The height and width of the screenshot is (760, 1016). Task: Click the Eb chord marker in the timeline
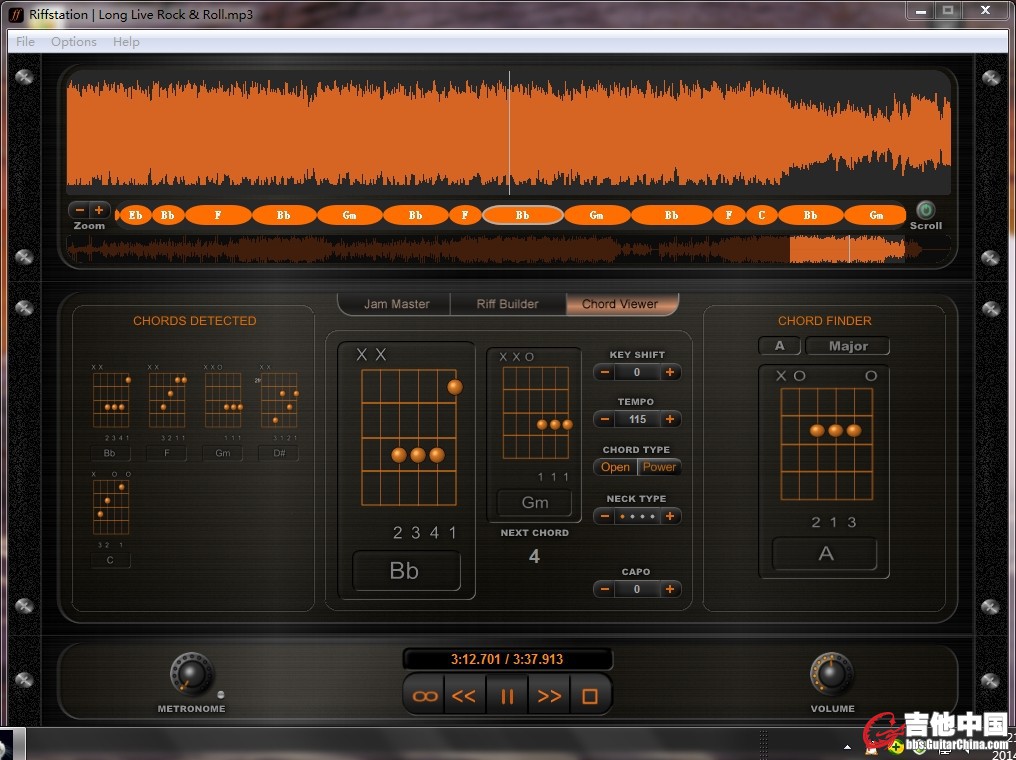pyautogui.click(x=135, y=215)
